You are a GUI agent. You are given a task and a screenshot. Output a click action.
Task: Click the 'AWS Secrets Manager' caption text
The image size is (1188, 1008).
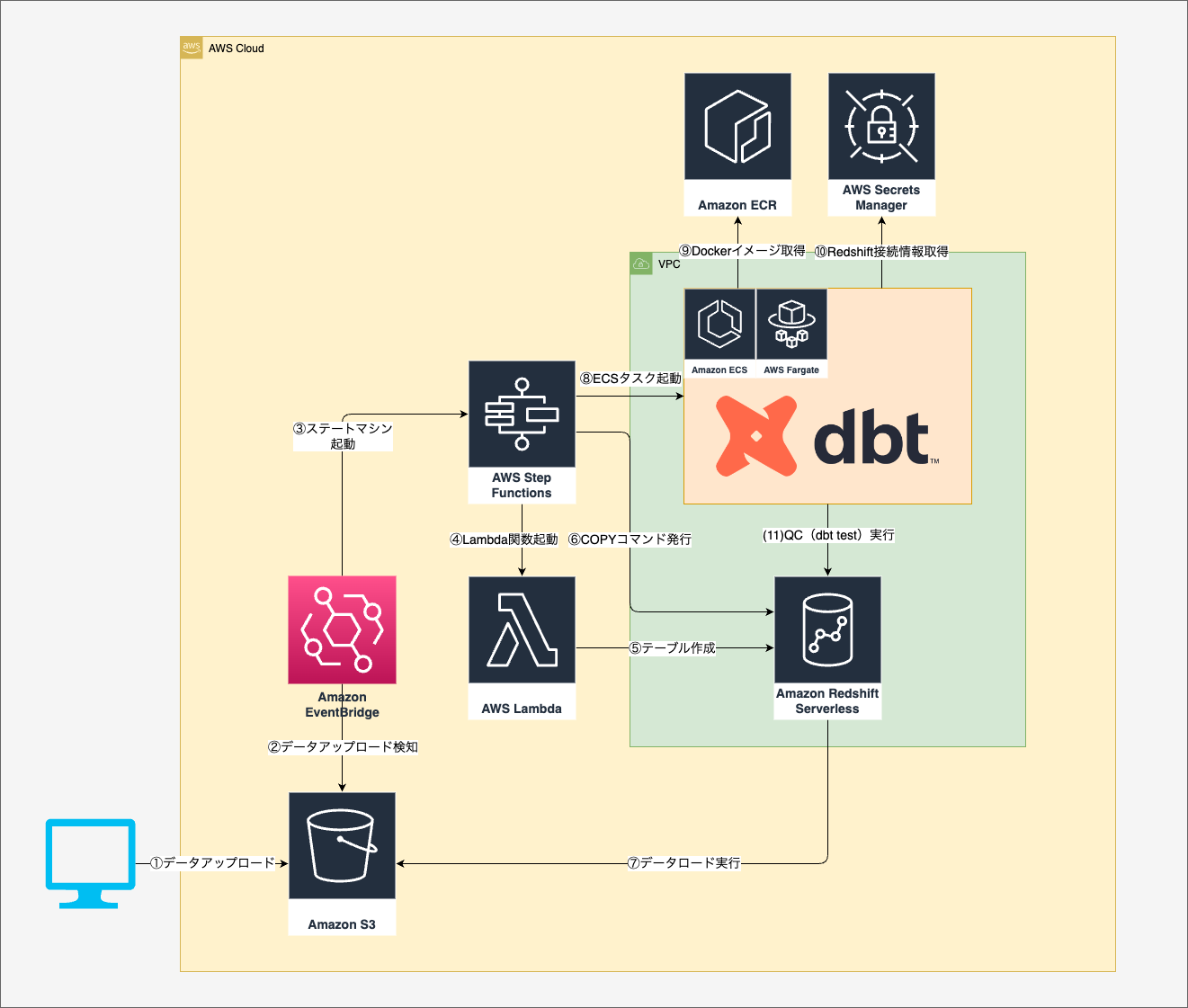tap(881, 198)
